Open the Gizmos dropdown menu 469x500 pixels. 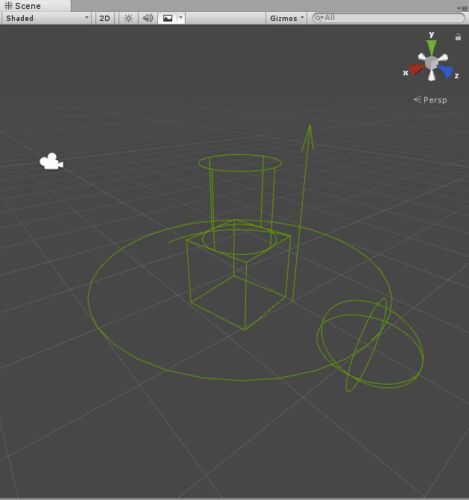(286, 18)
